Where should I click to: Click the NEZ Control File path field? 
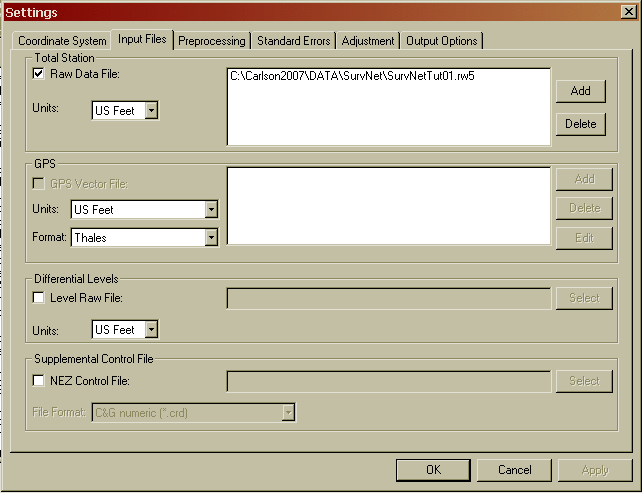(x=389, y=382)
